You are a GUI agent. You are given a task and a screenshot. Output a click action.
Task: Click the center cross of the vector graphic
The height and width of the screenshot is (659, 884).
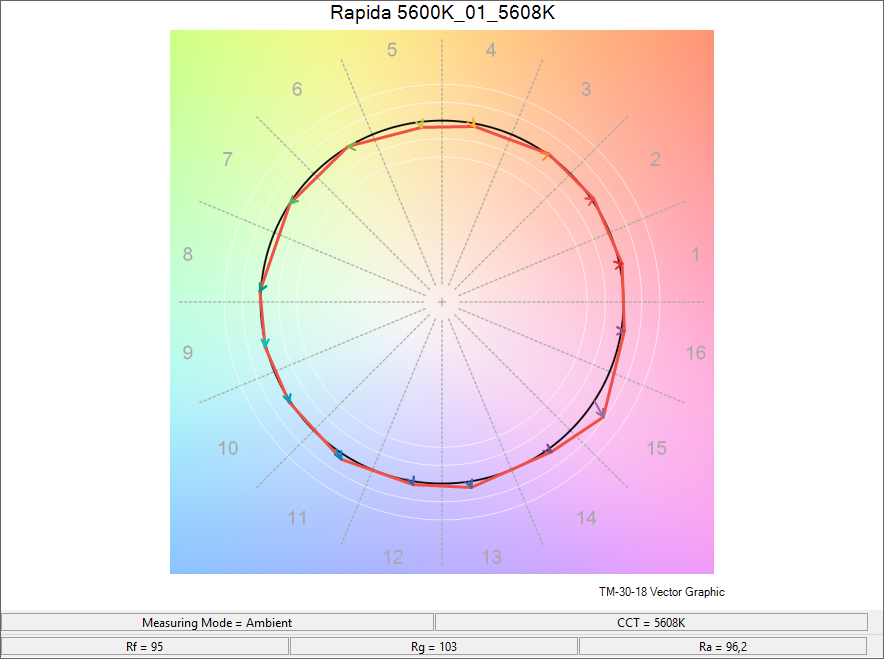(x=442, y=302)
